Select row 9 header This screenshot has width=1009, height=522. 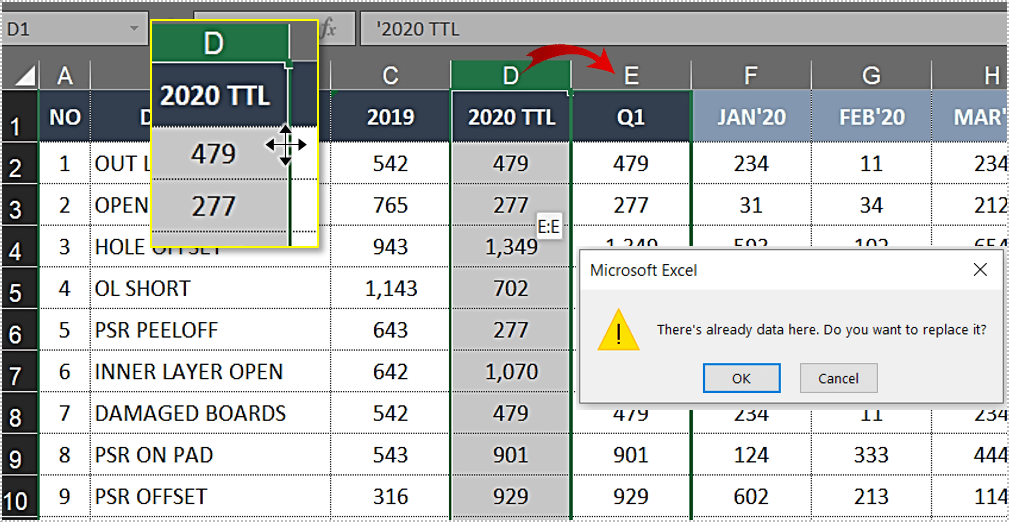(x=19, y=456)
